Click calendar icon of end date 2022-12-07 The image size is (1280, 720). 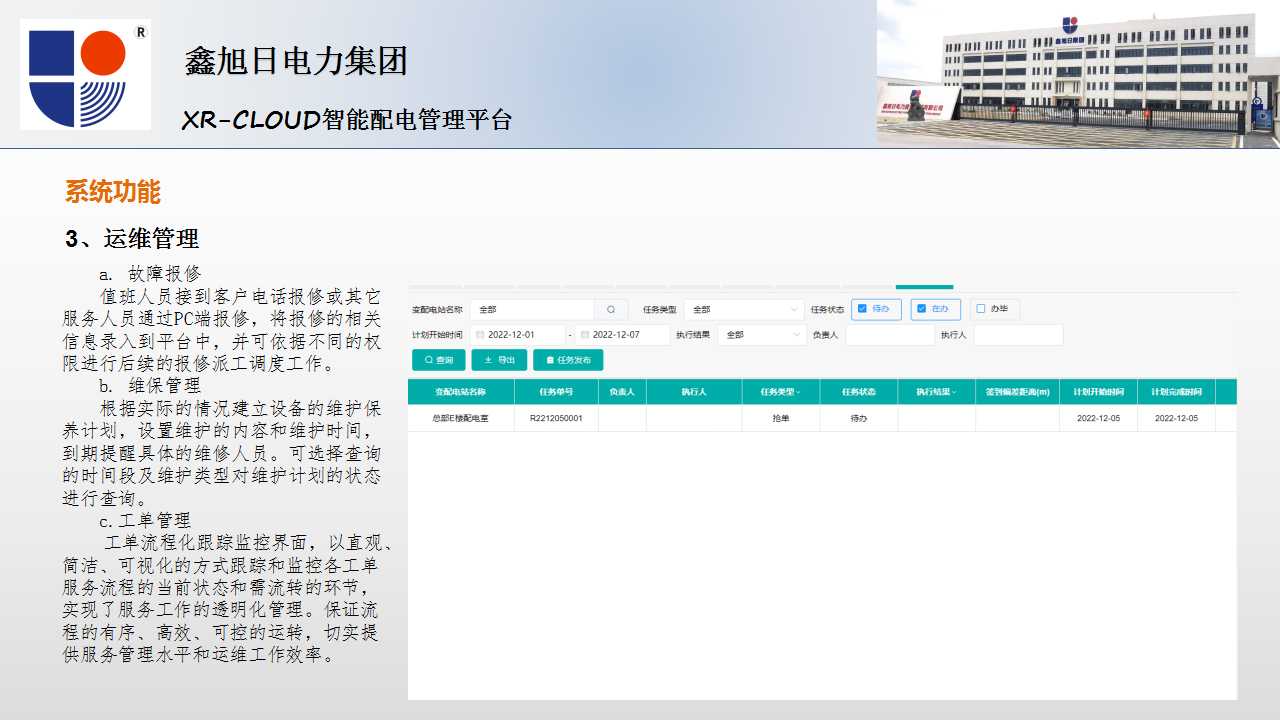coord(585,335)
